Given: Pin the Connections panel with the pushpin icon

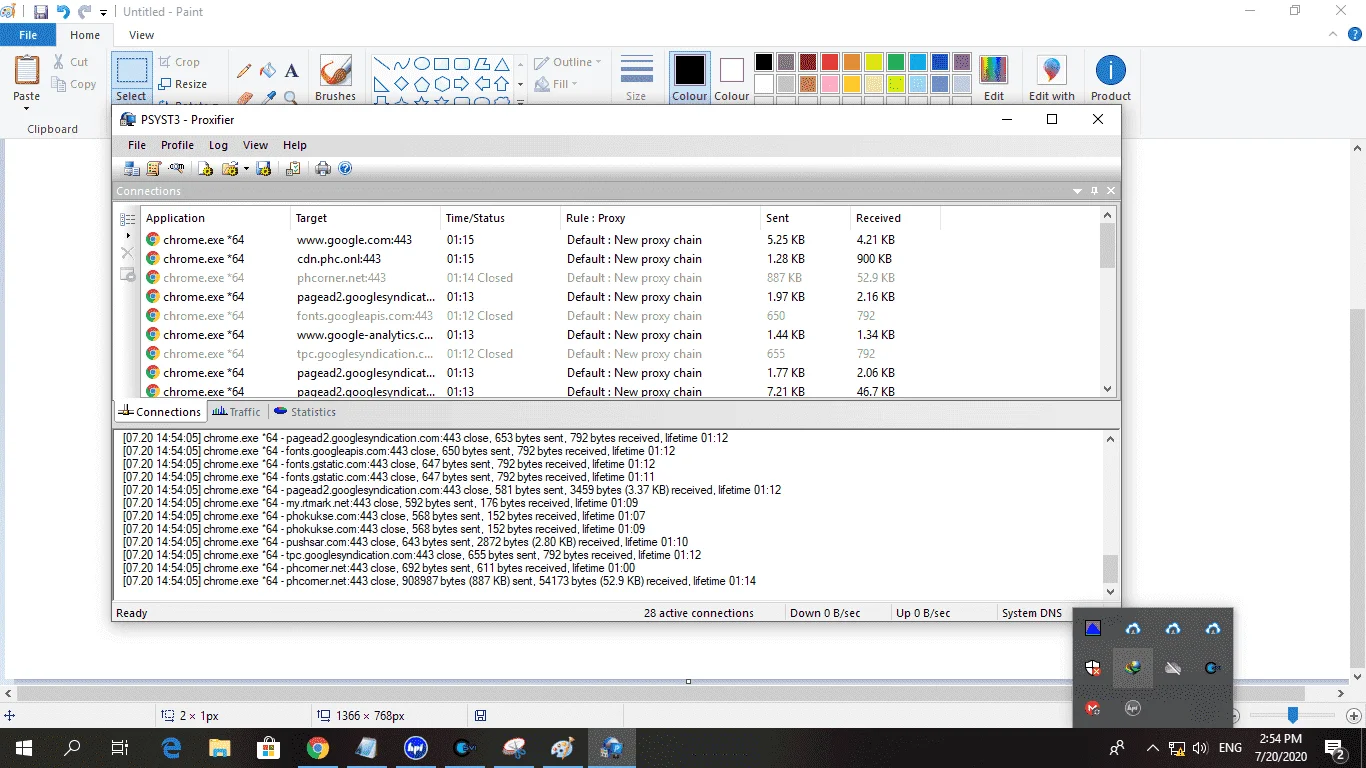Looking at the screenshot, I should pos(1094,191).
